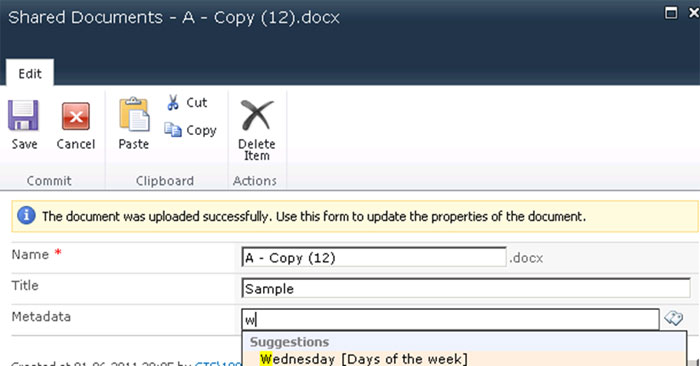This screenshot has width=700, height=366.
Task: Switch to the Edit ribbon tab
Action: point(30,73)
